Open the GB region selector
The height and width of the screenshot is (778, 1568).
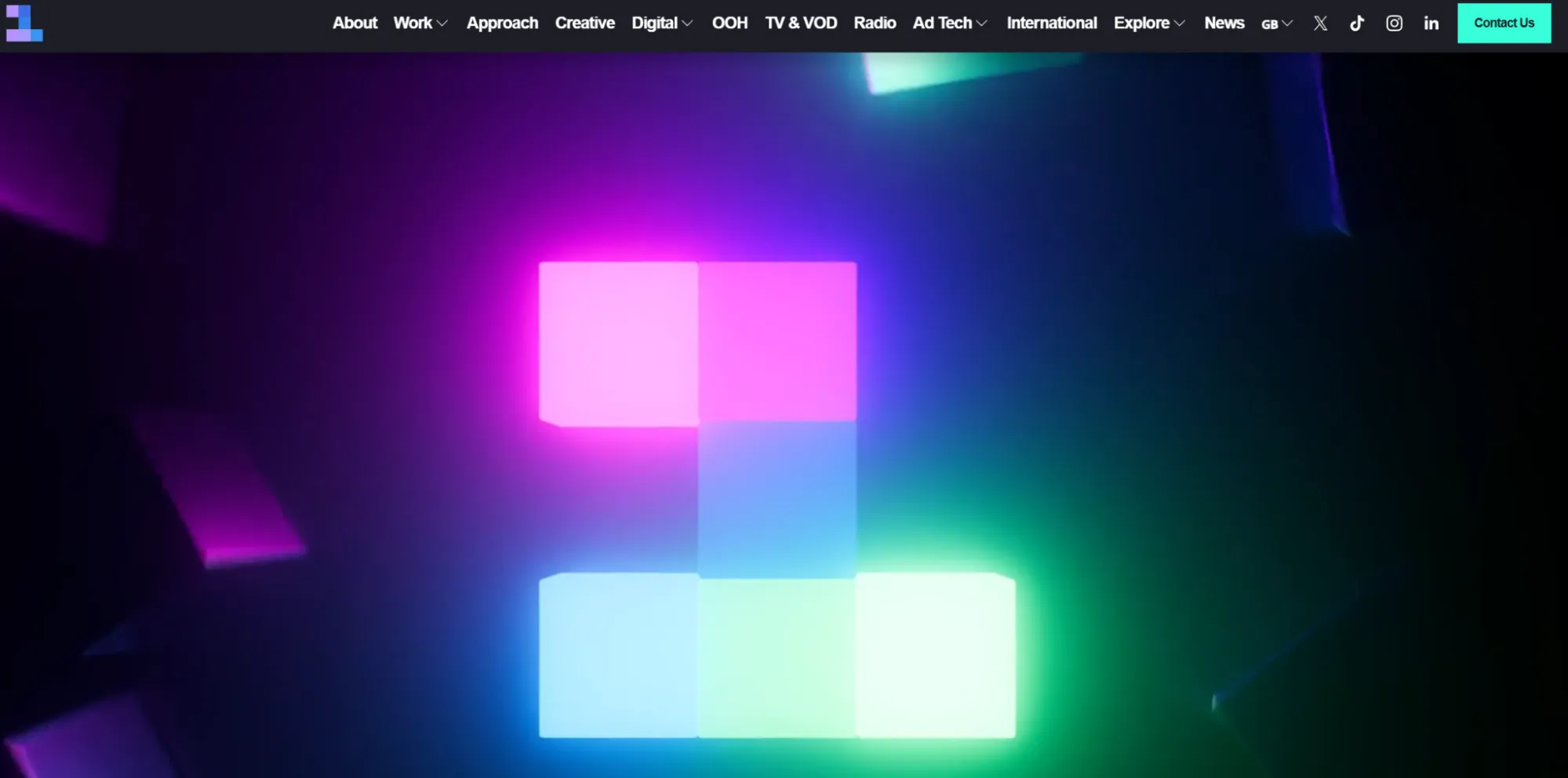pos(1277,24)
